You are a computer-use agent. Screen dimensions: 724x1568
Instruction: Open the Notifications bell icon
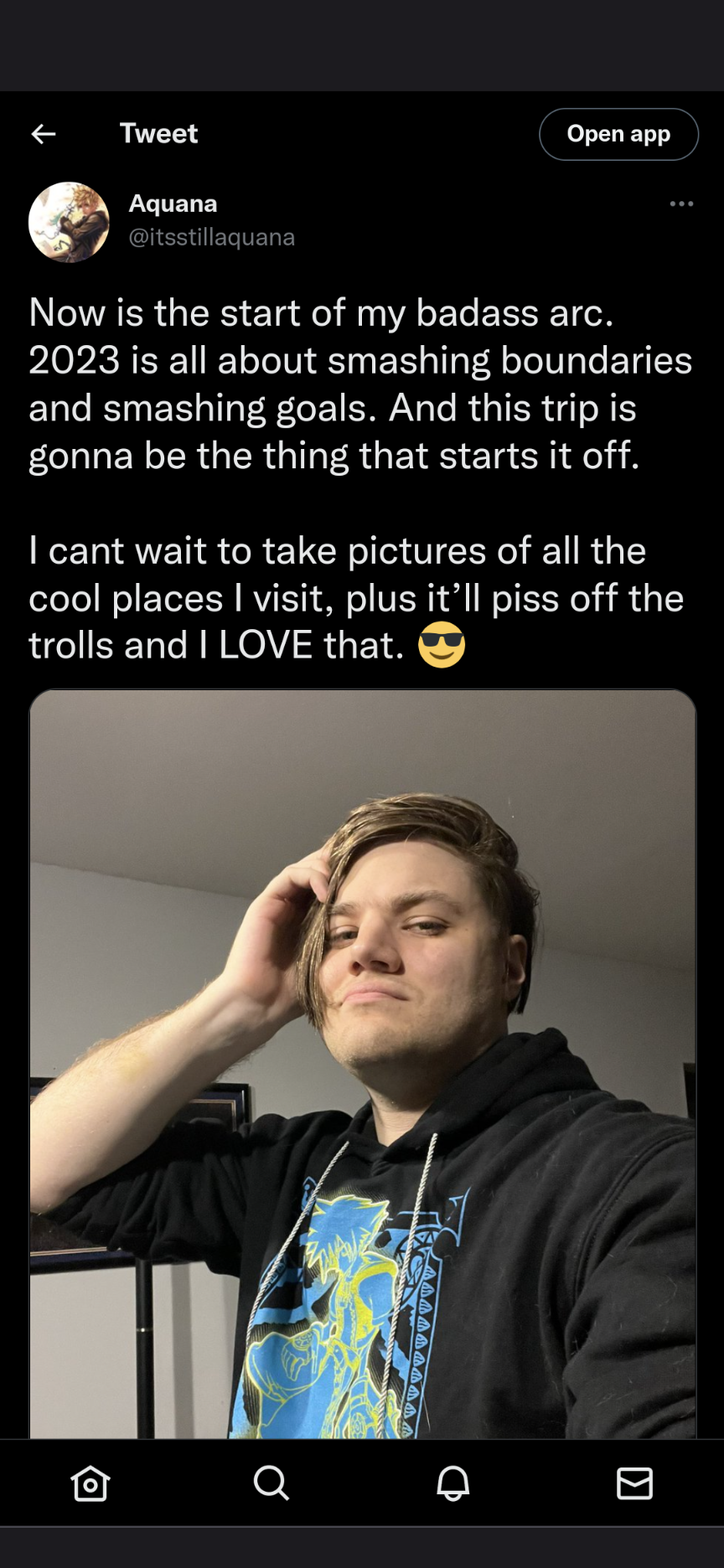tap(452, 1483)
